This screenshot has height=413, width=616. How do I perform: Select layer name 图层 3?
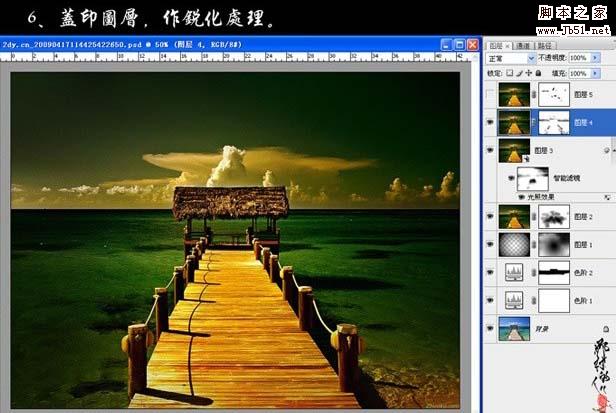(x=543, y=150)
